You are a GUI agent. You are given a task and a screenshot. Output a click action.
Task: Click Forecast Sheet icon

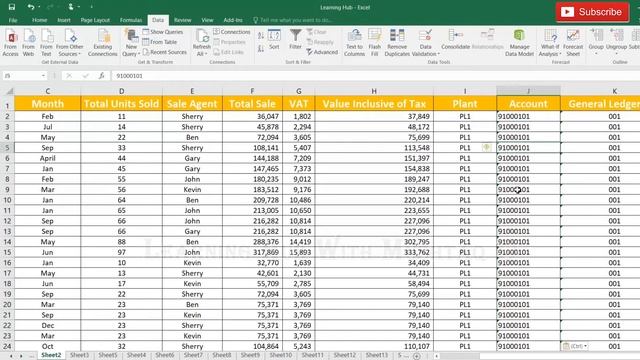tap(573, 42)
